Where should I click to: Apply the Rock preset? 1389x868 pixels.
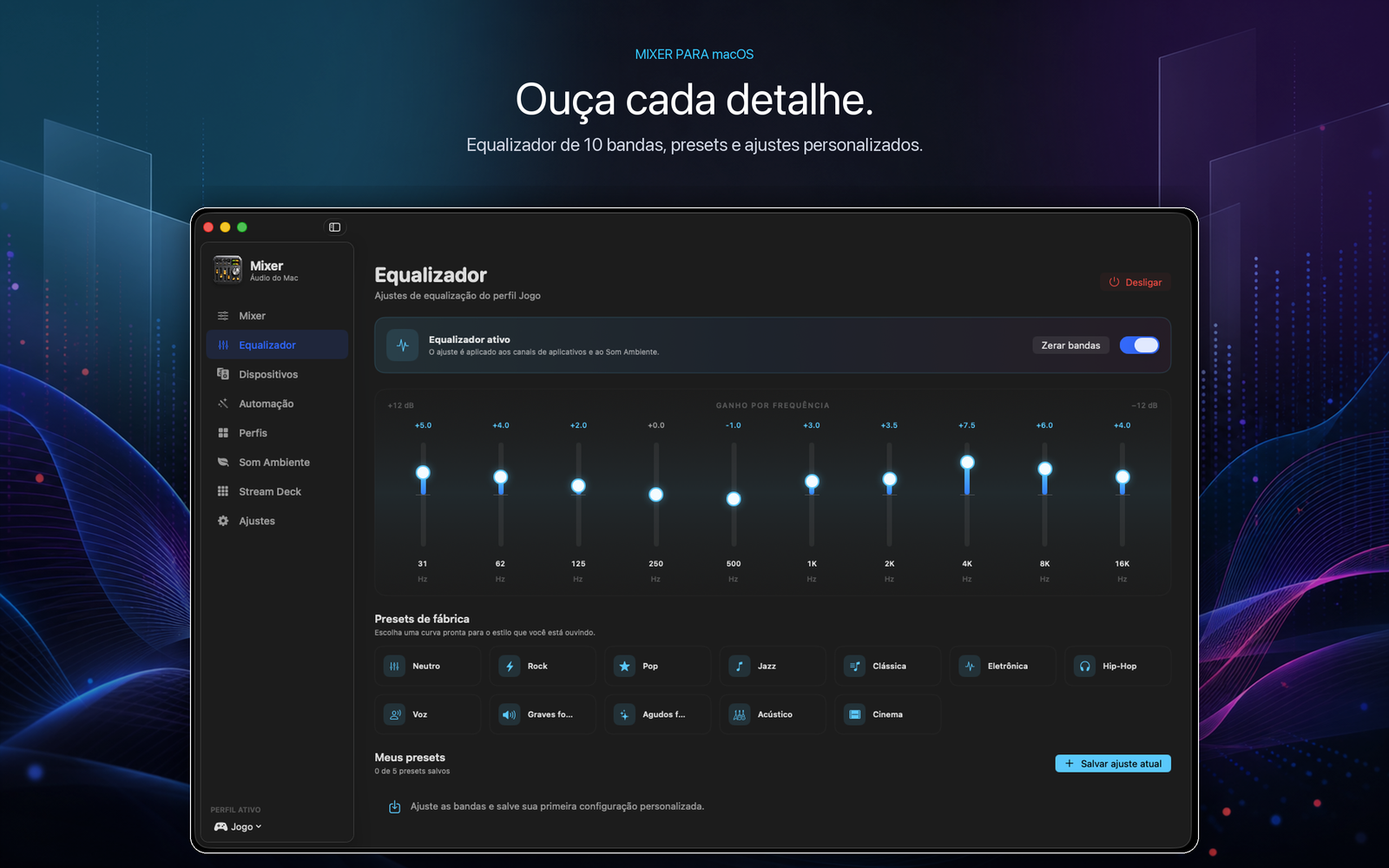pos(543,666)
